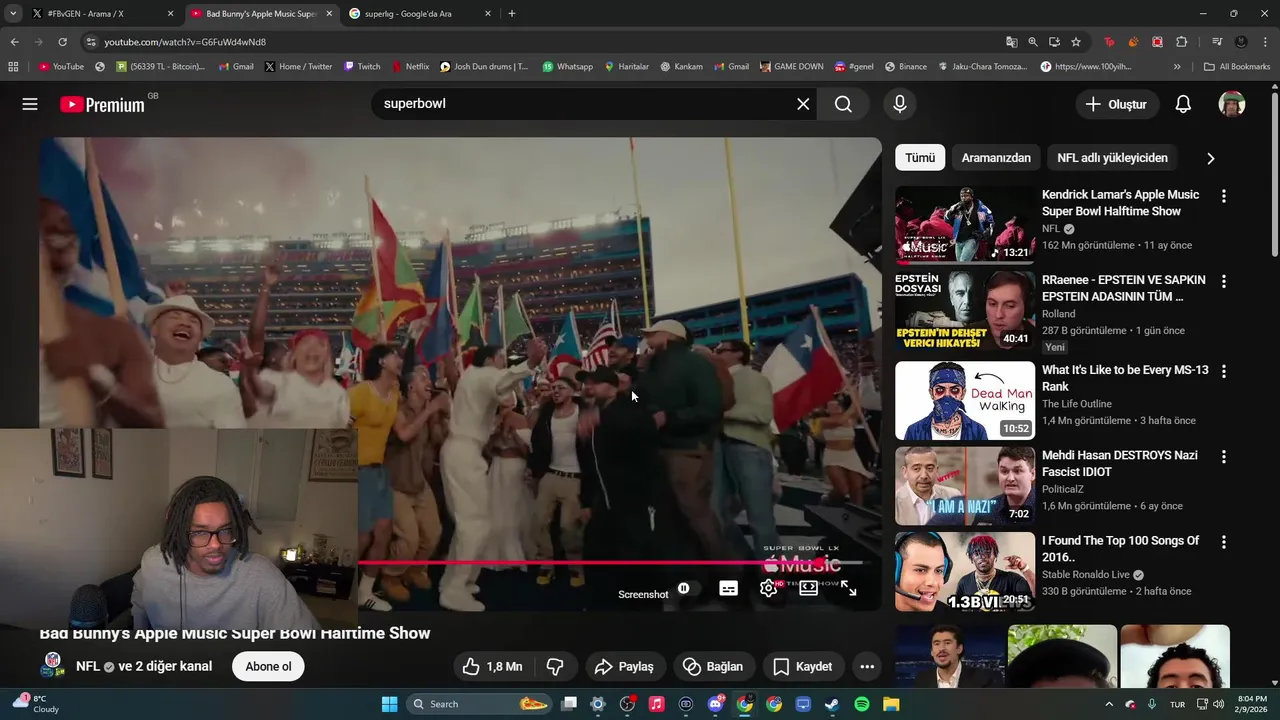Subscribe with the Abone ol button
The image size is (1280, 720).
pyautogui.click(x=268, y=667)
